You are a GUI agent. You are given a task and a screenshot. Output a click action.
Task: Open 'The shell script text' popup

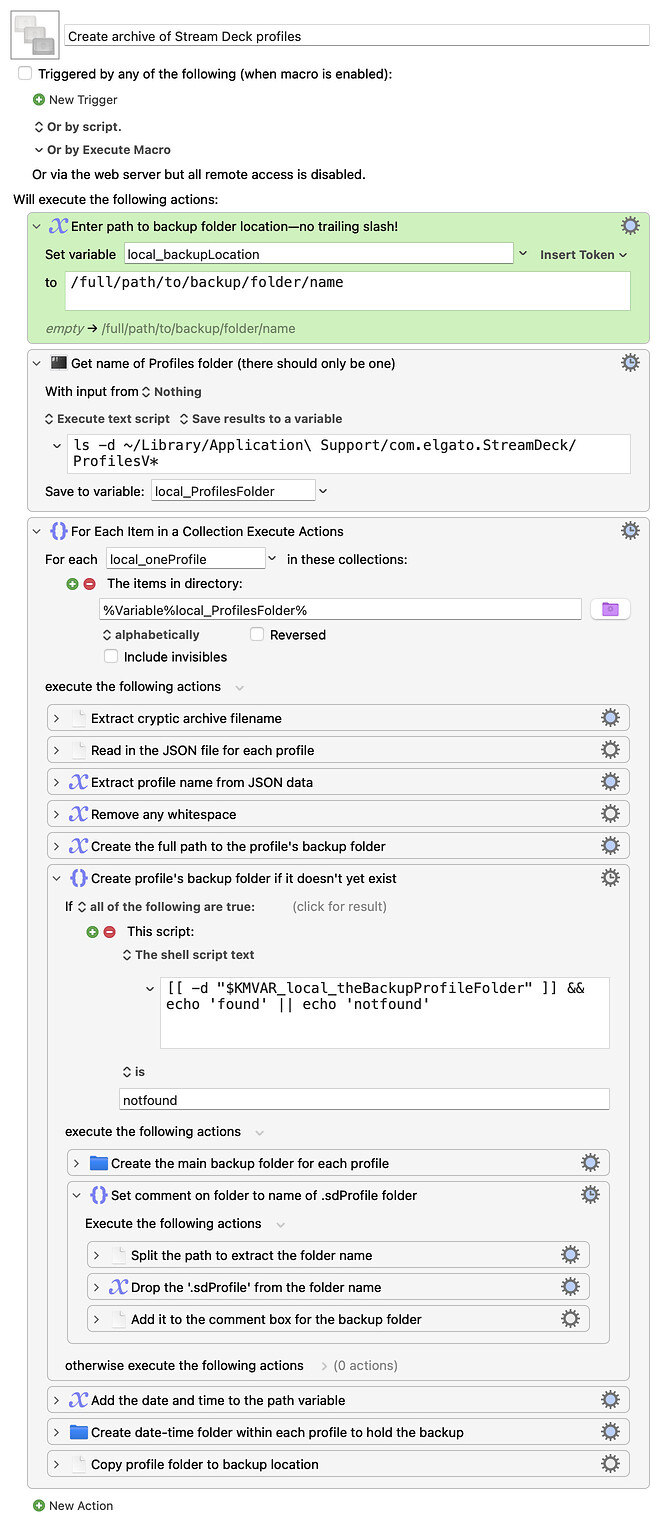point(188,955)
